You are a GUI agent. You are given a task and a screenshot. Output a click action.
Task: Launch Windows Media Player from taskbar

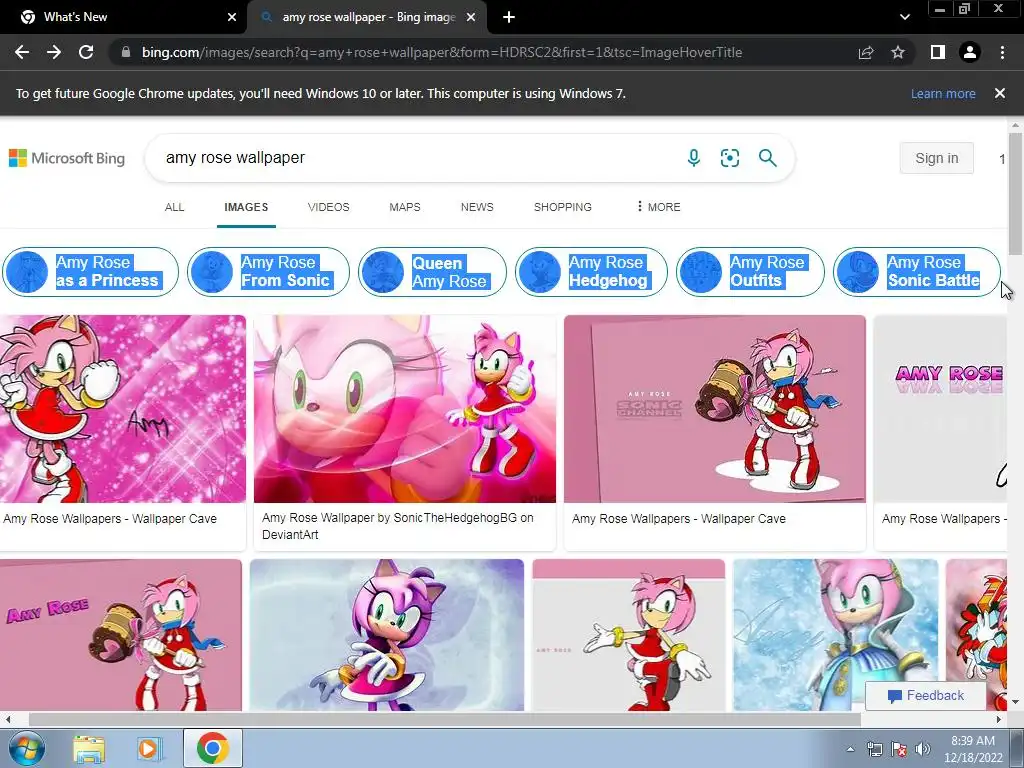point(148,748)
